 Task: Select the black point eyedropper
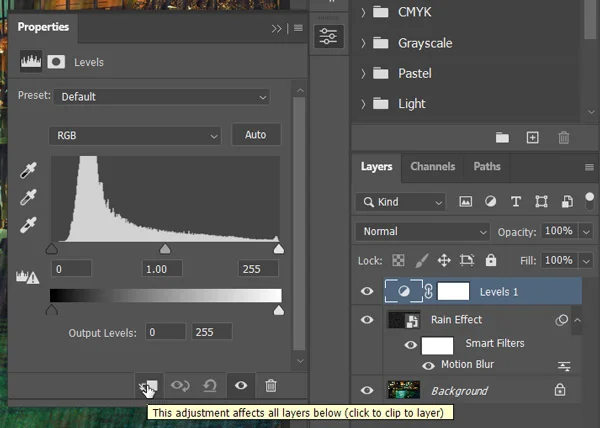tap(29, 170)
